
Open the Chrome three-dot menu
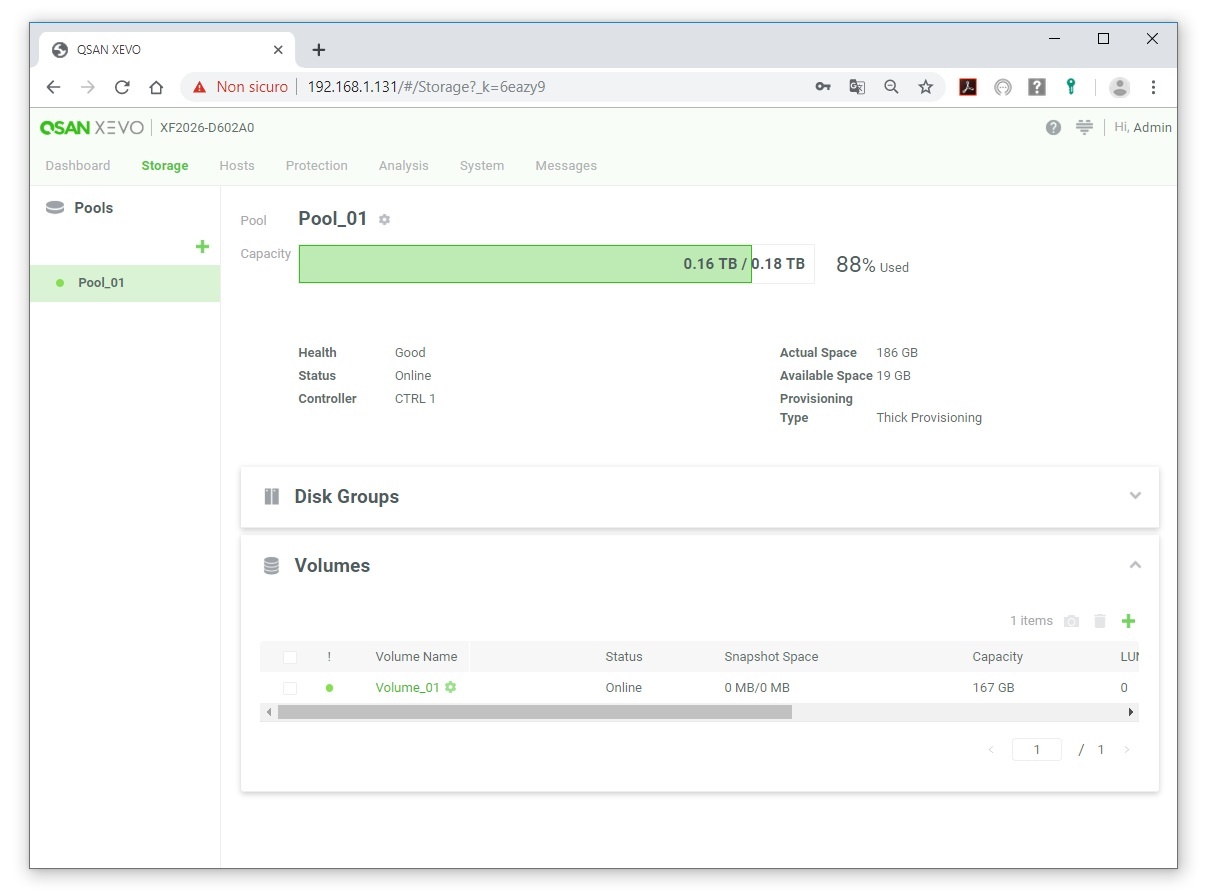click(x=1153, y=87)
